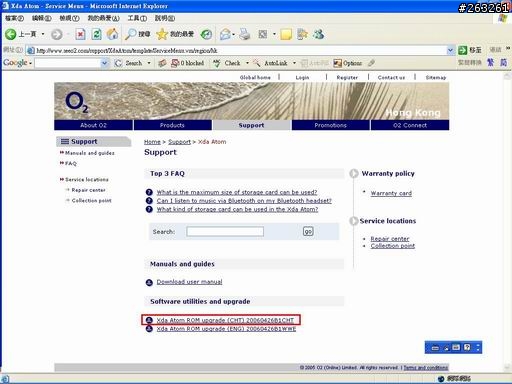Viewport: 512px width, 384px height.
Task: Click the FAQ Search input field
Action: 225,231
